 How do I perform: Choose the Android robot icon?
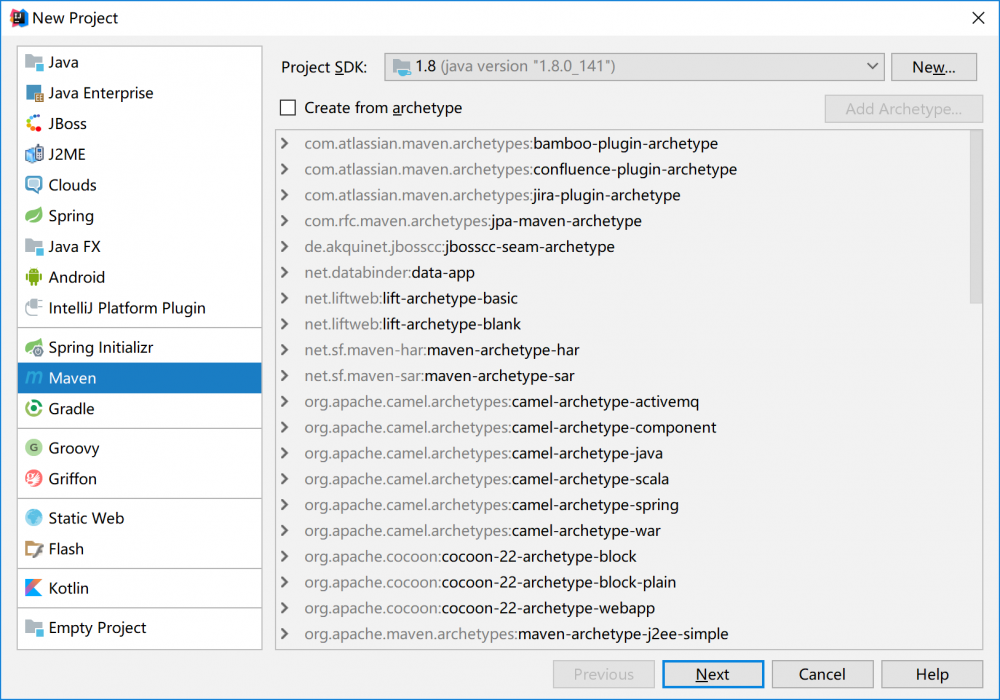tap(33, 277)
